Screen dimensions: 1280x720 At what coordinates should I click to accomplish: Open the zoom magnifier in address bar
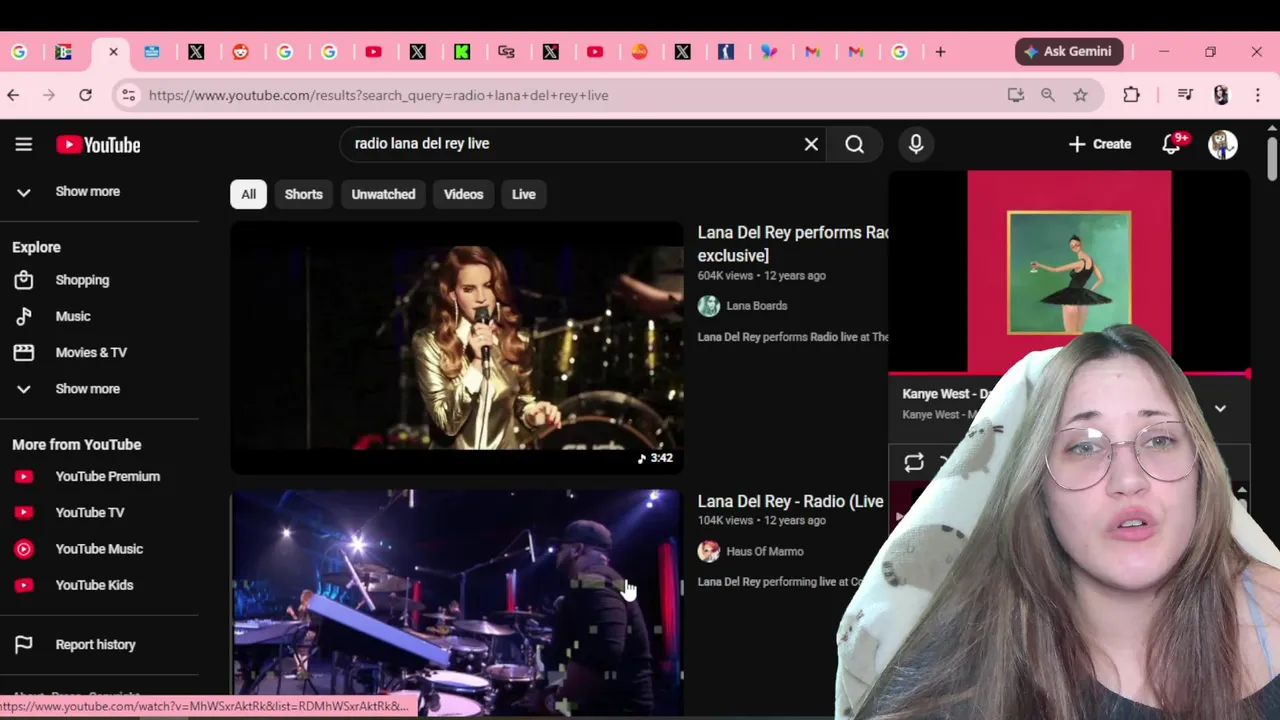click(x=1048, y=95)
